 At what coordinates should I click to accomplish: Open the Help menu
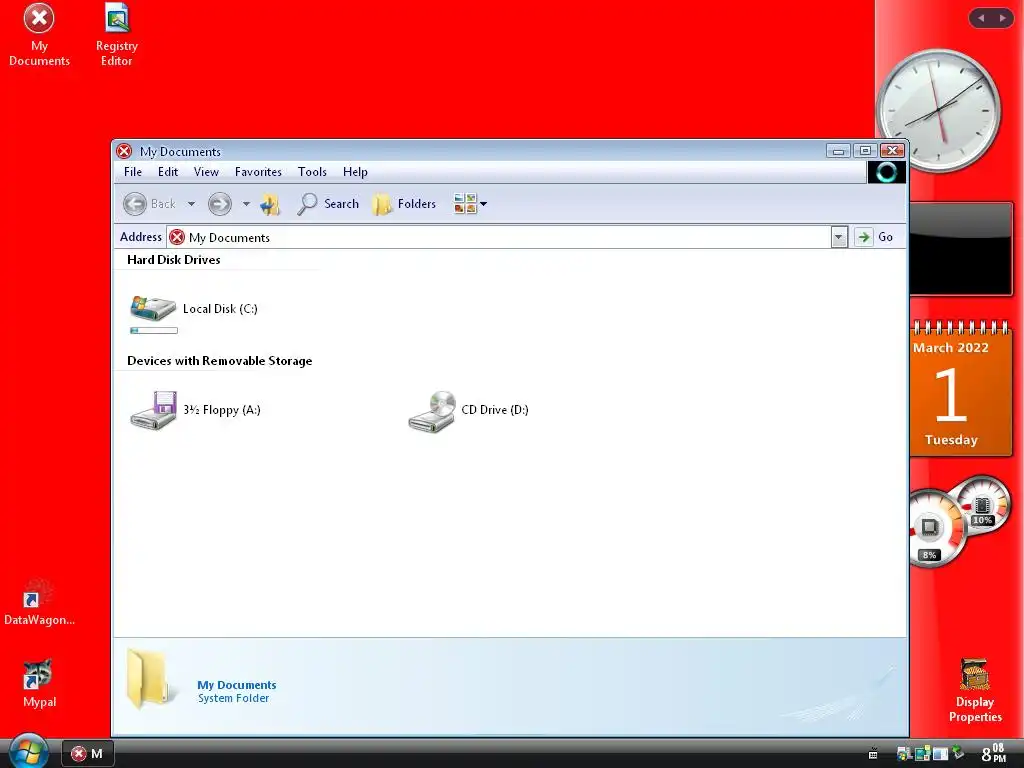point(355,172)
